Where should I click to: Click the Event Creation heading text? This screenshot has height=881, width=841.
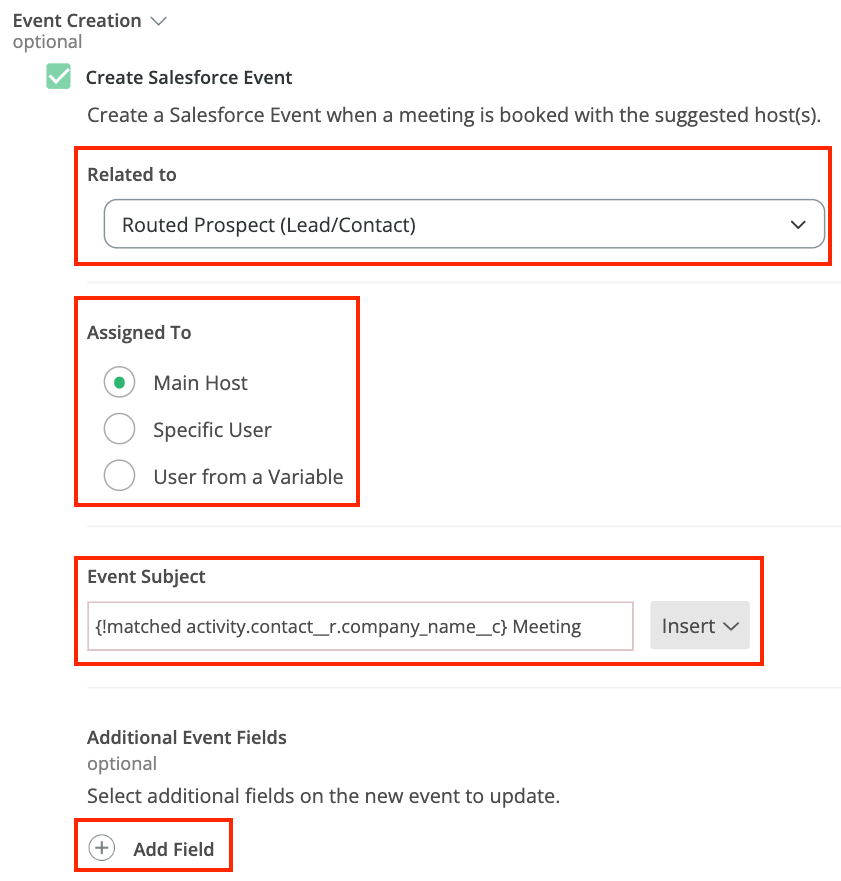tap(77, 20)
